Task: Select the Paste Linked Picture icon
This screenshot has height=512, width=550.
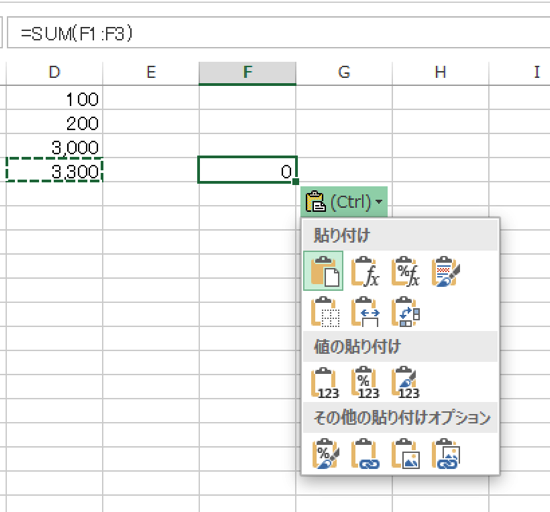Action: point(445,453)
